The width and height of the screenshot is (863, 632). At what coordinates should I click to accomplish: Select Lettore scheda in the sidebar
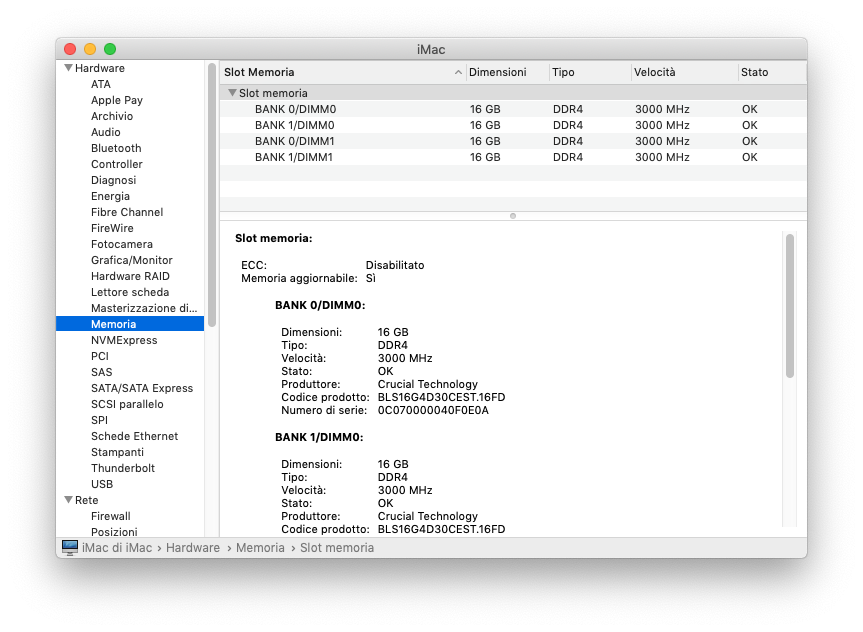(x=130, y=292)
